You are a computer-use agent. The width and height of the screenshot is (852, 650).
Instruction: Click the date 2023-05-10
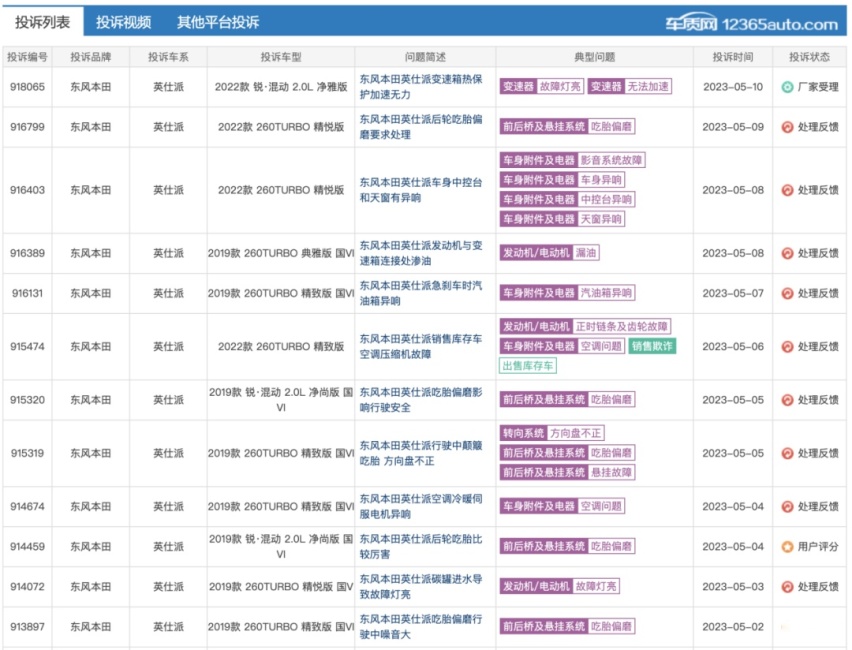pyautogui.click(x=733, y=87)
